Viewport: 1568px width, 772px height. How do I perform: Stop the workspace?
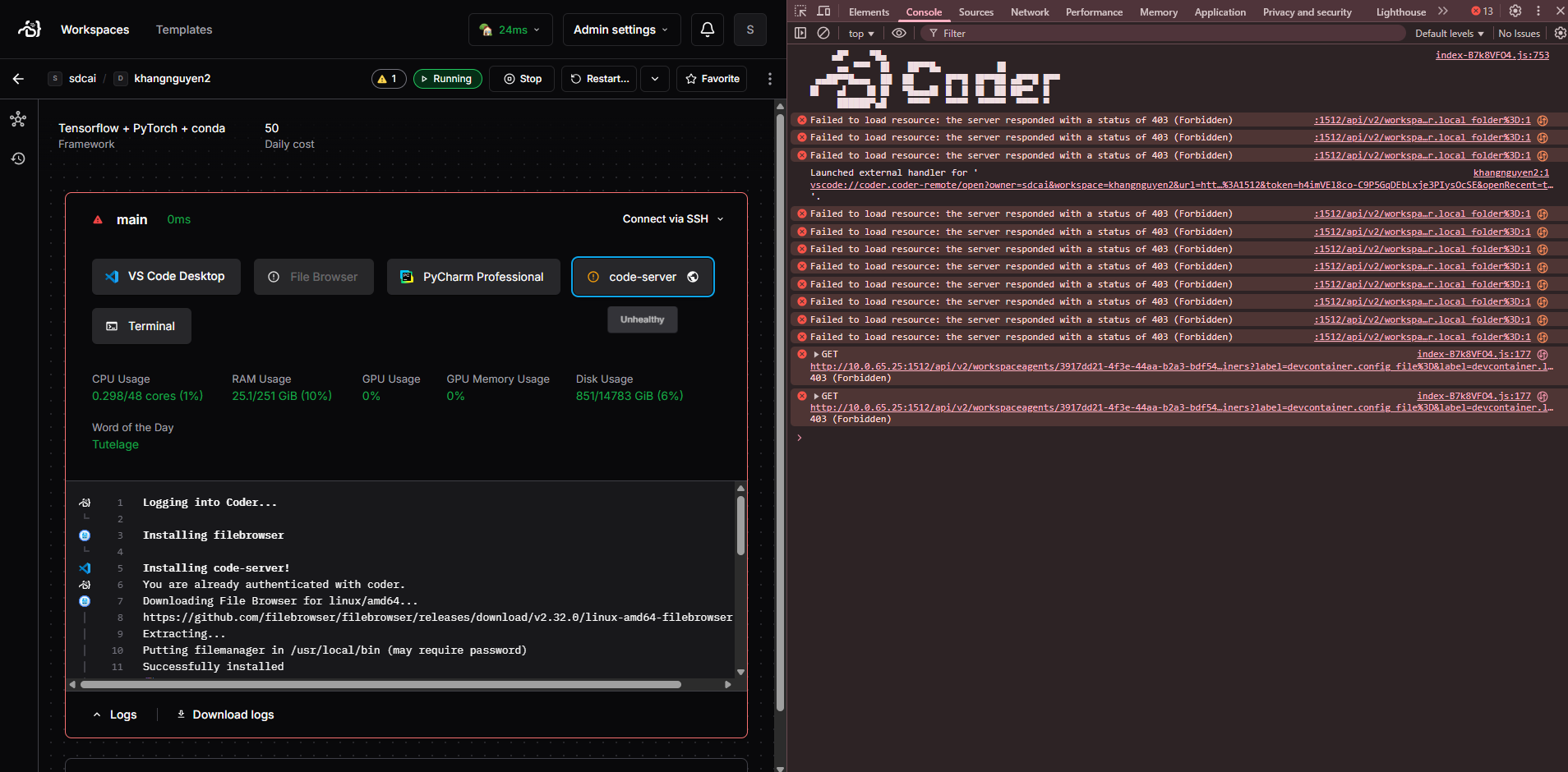523,79
